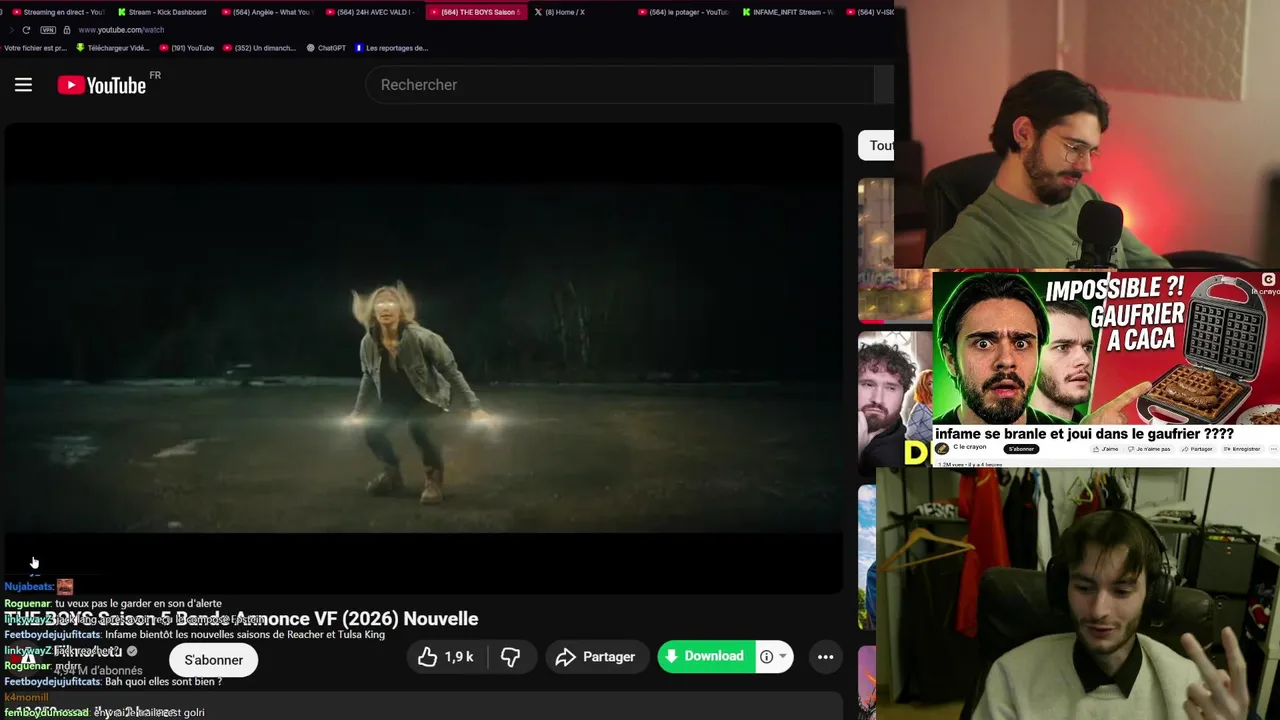Screen dimensions: 1280x720
Task: Switch to the Stream - Kick Dashboard tab
Action: coord(161,12)
